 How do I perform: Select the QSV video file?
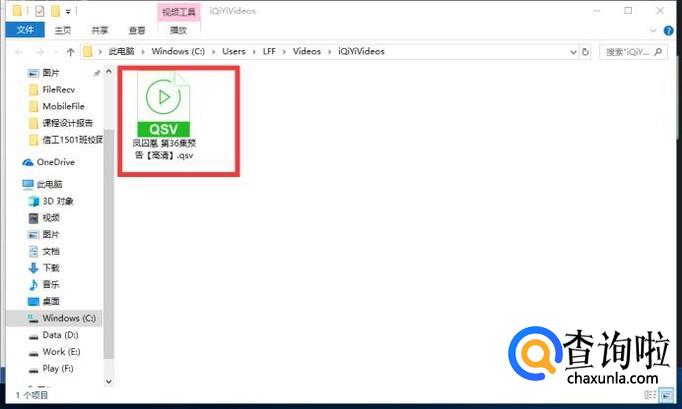tap(164, 116)
